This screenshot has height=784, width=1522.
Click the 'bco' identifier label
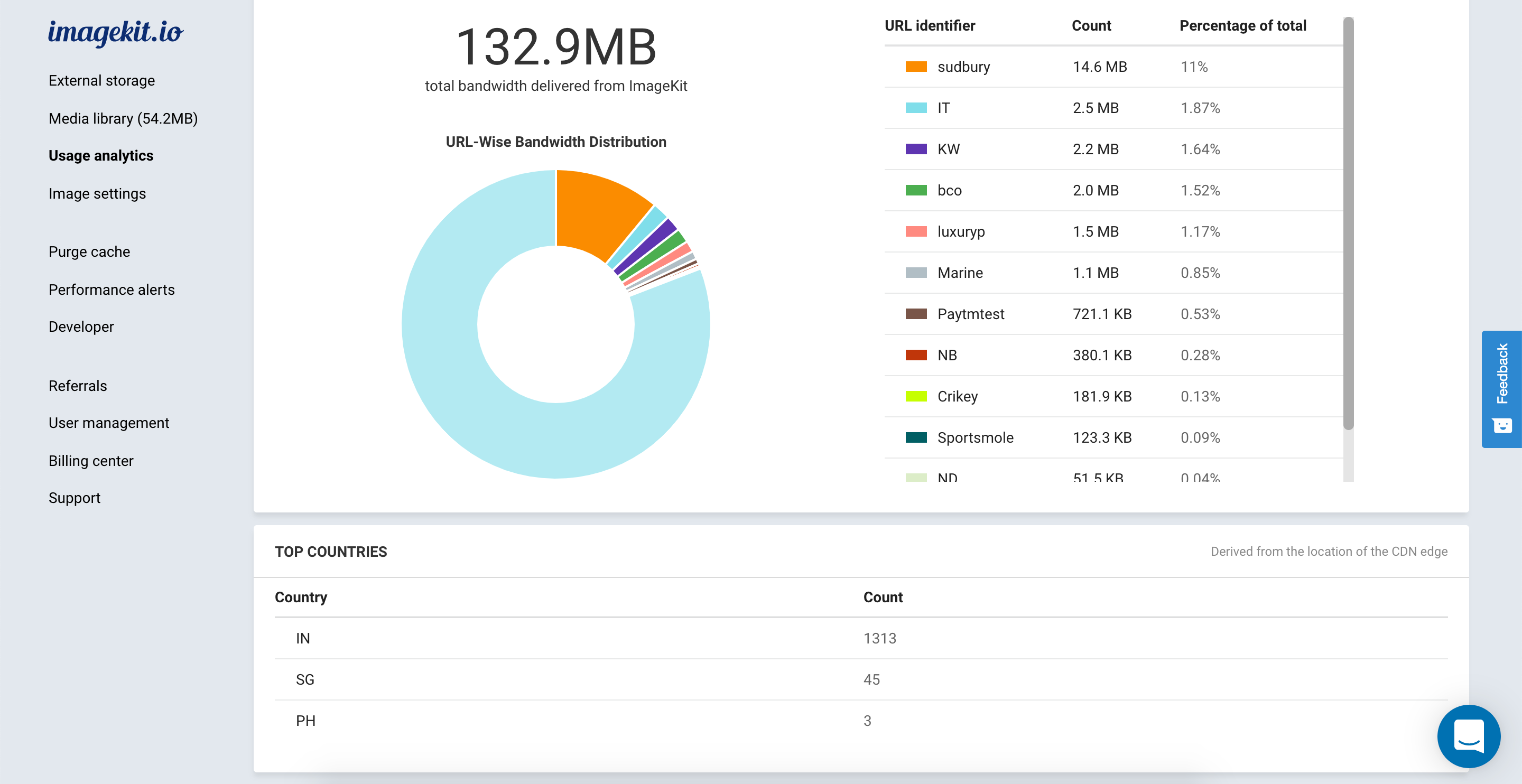(x=949, y=190)
